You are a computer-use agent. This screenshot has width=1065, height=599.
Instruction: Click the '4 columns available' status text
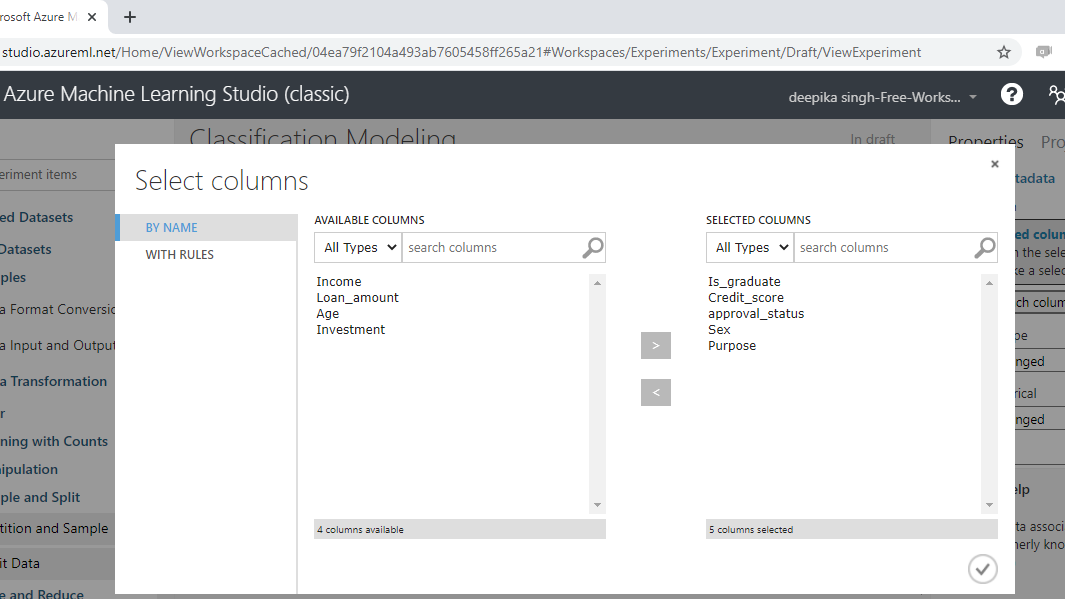360,530
